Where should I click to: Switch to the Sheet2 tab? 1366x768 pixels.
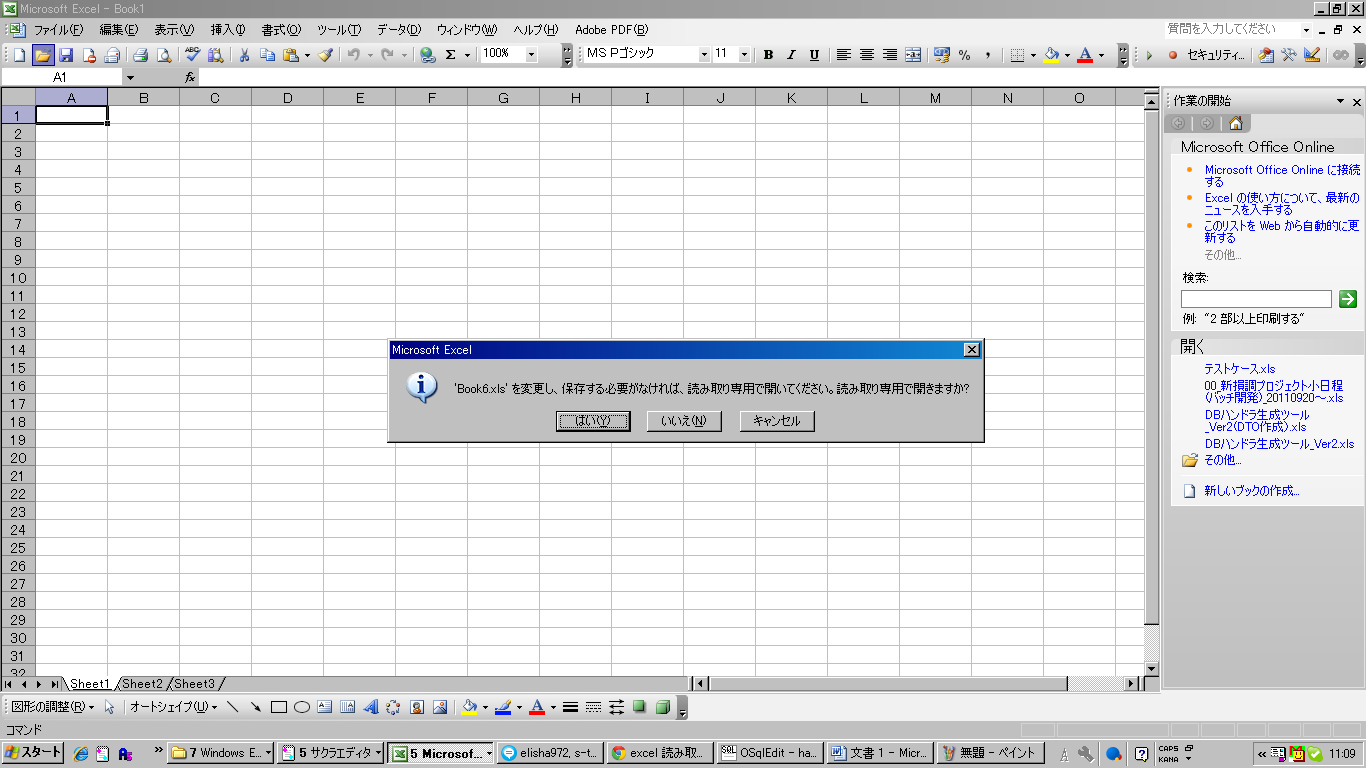tap(142, 684)
